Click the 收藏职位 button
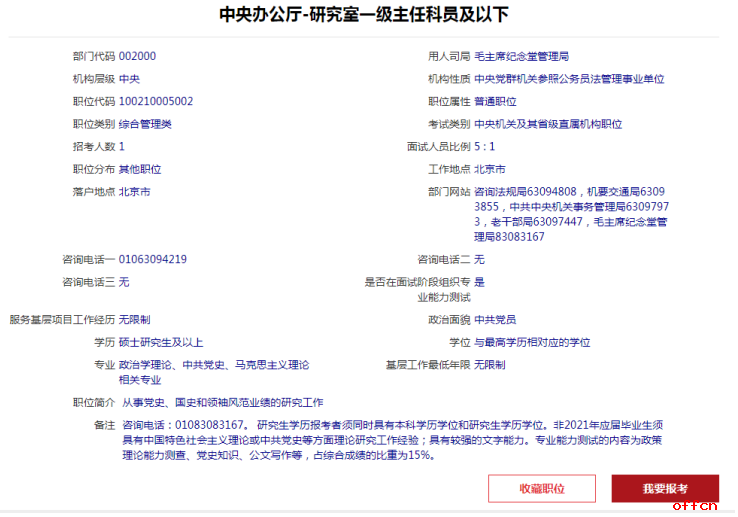The image size is (738, 517). [541, 488]
